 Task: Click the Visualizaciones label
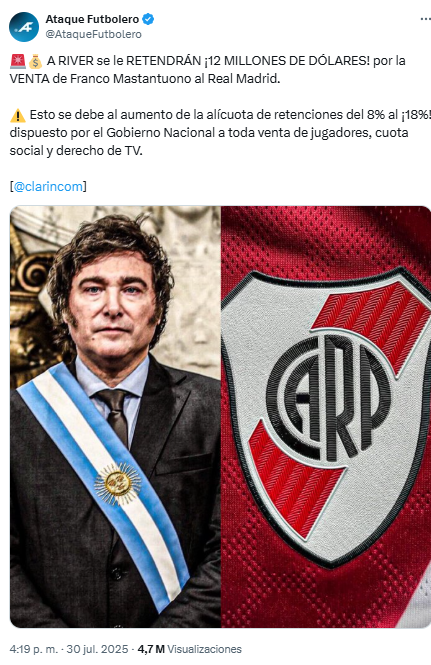(204, 649)
